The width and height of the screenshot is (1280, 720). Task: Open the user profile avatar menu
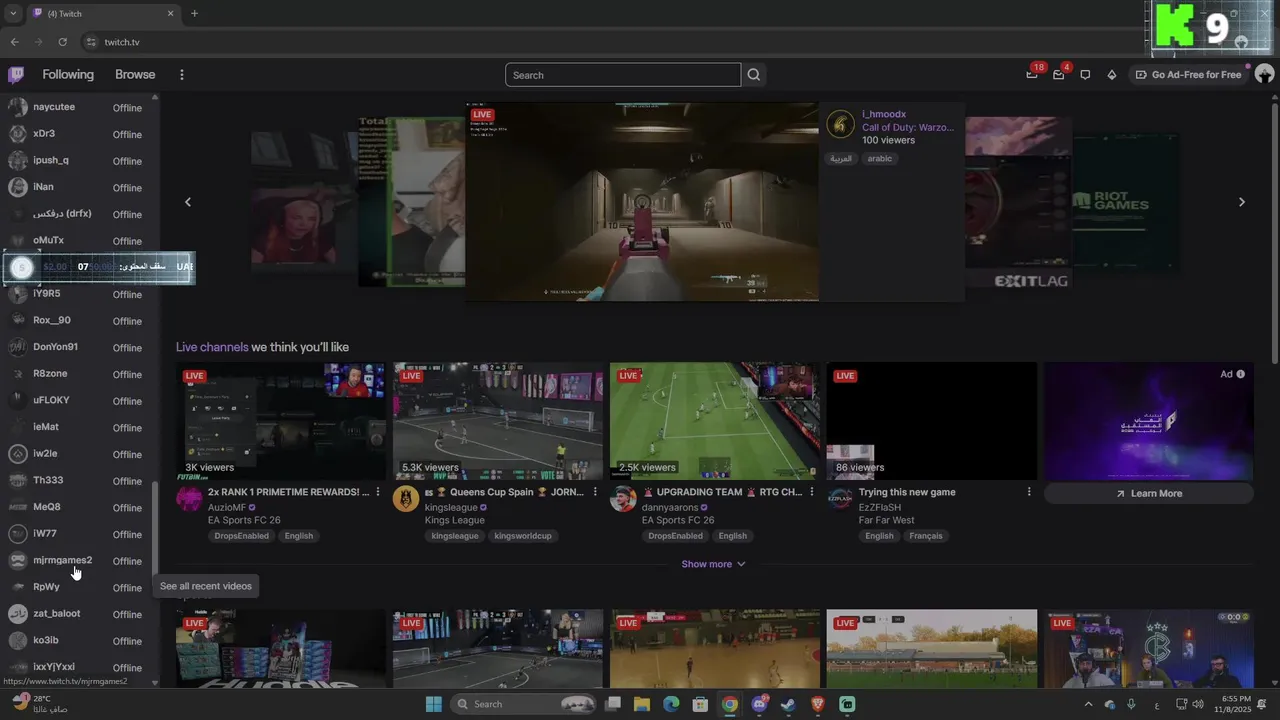(1264, 75)
